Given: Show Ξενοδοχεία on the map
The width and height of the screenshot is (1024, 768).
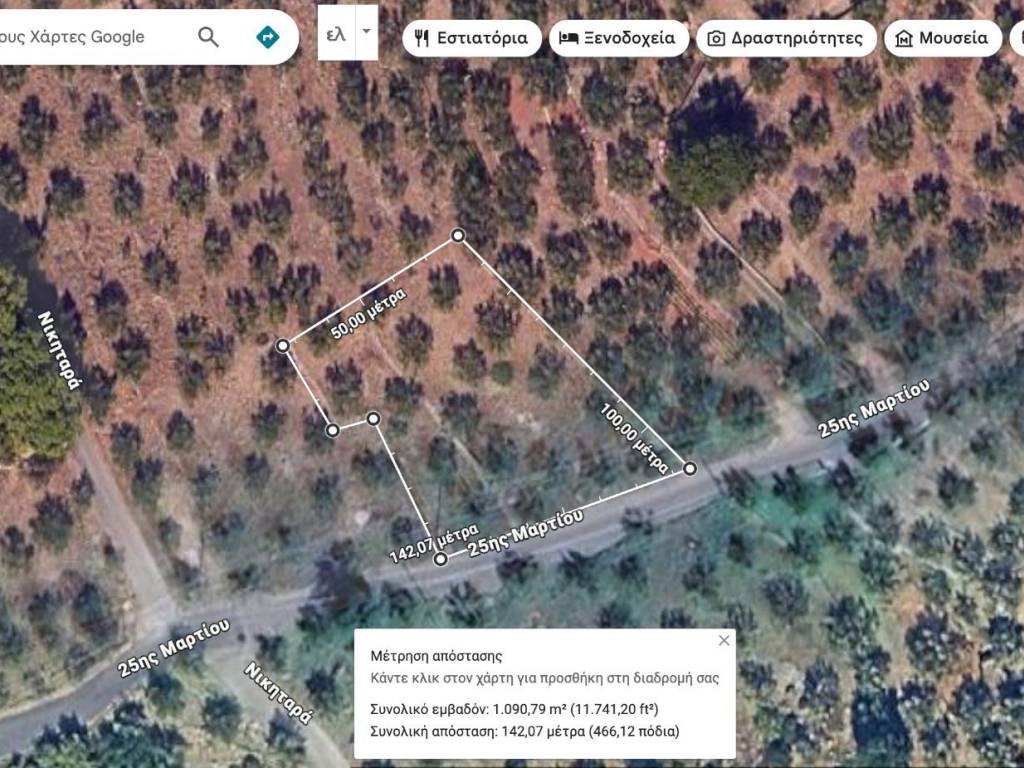Looking at the screenshot, I should [x=619, y=39].
